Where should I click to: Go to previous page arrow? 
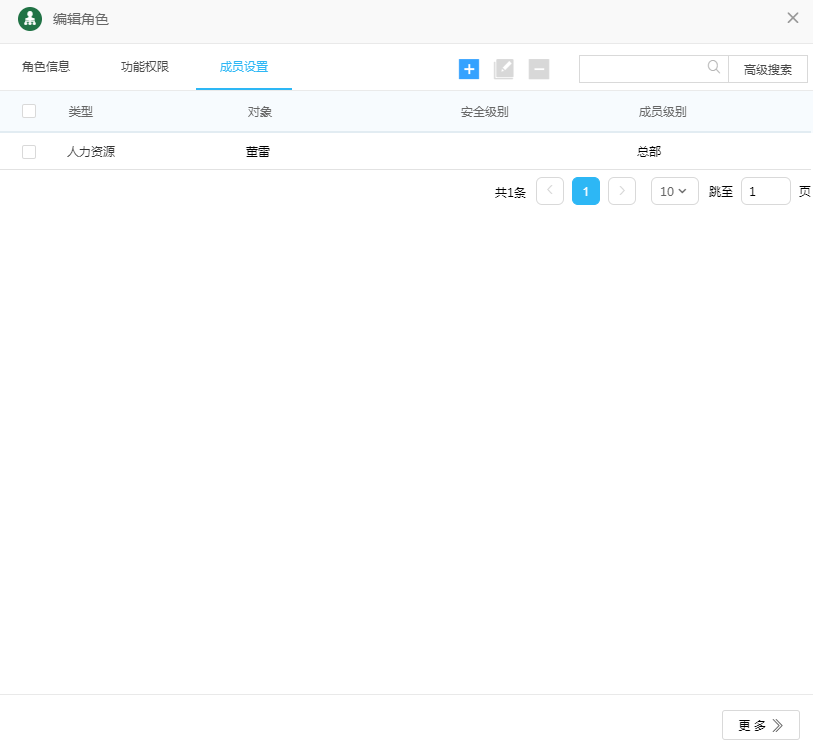click(x=550, y=191)
